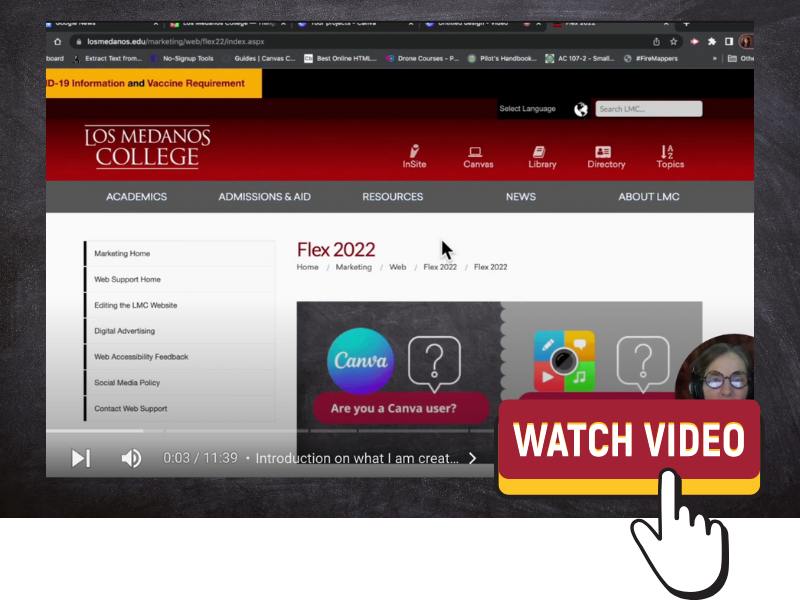The height and width of the screenshot is (600, 800).
Task: Click the Marketing breadcrumb link
Action: click(354, 267)
